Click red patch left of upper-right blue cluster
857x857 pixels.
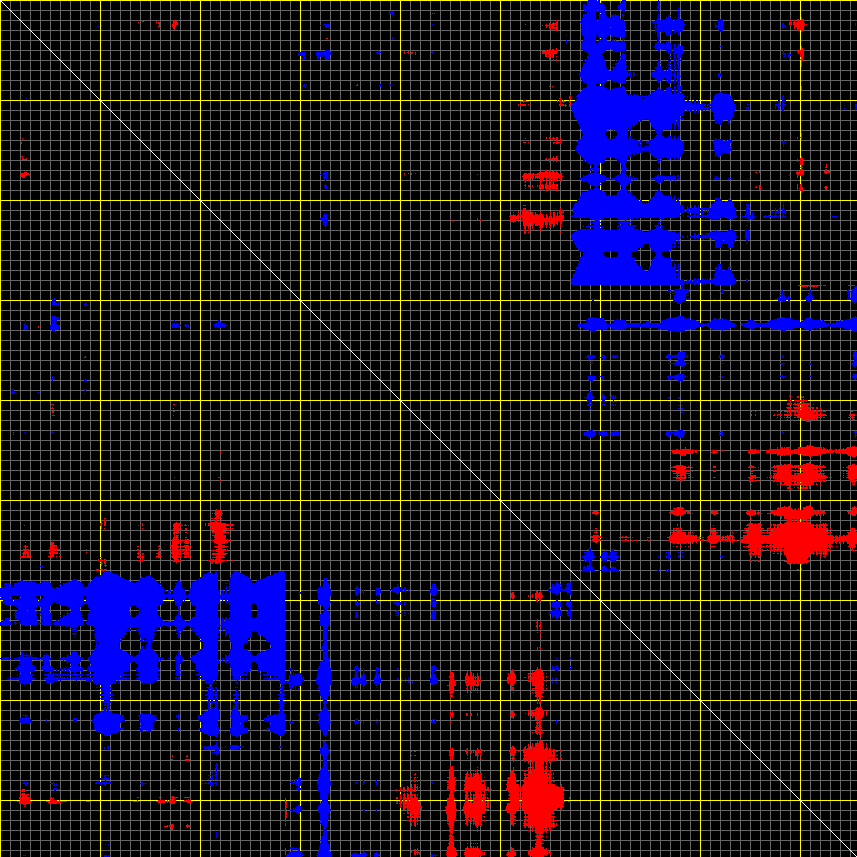point(537,217)
